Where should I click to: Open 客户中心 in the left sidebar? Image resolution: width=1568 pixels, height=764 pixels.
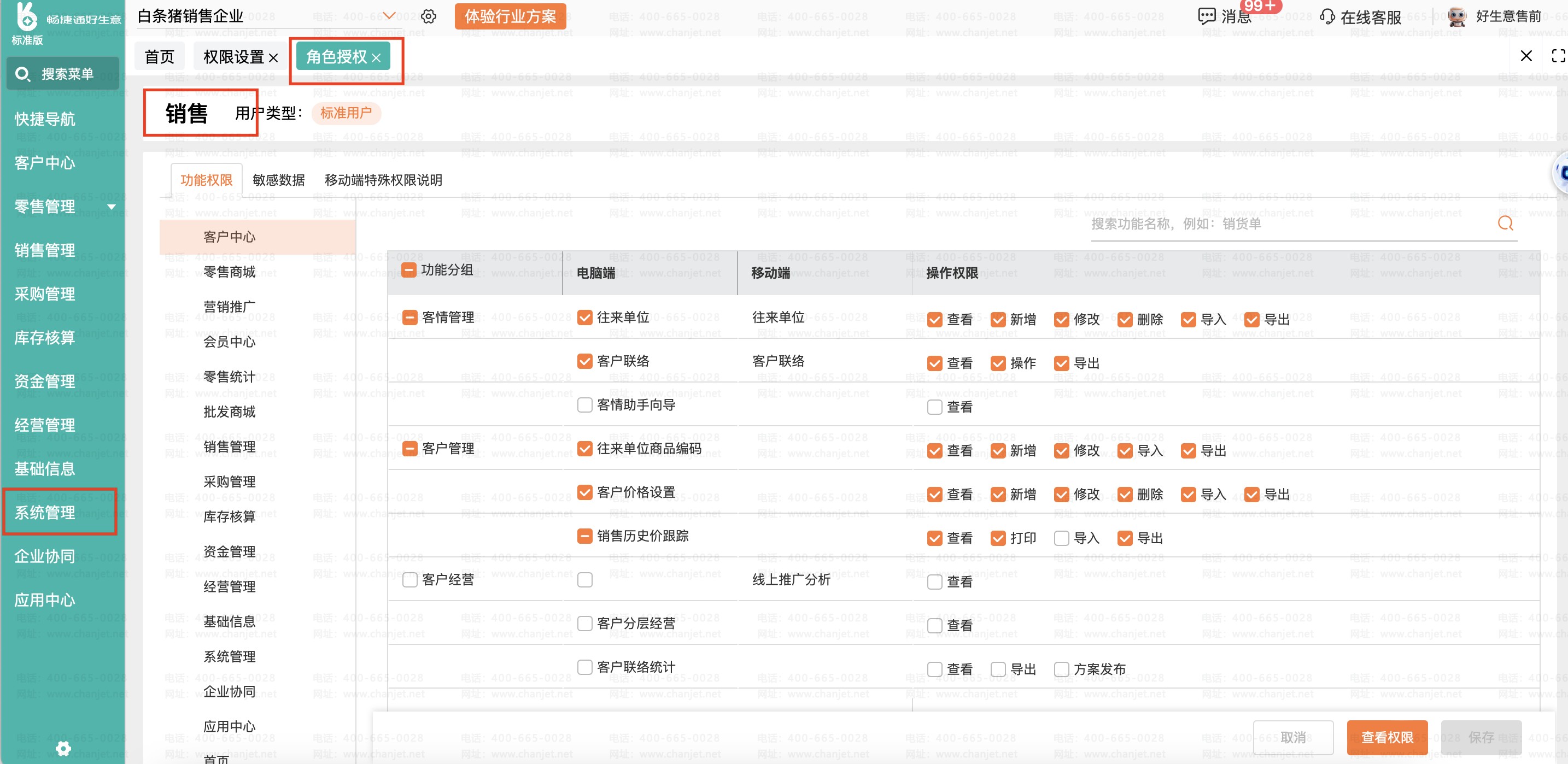44,163
